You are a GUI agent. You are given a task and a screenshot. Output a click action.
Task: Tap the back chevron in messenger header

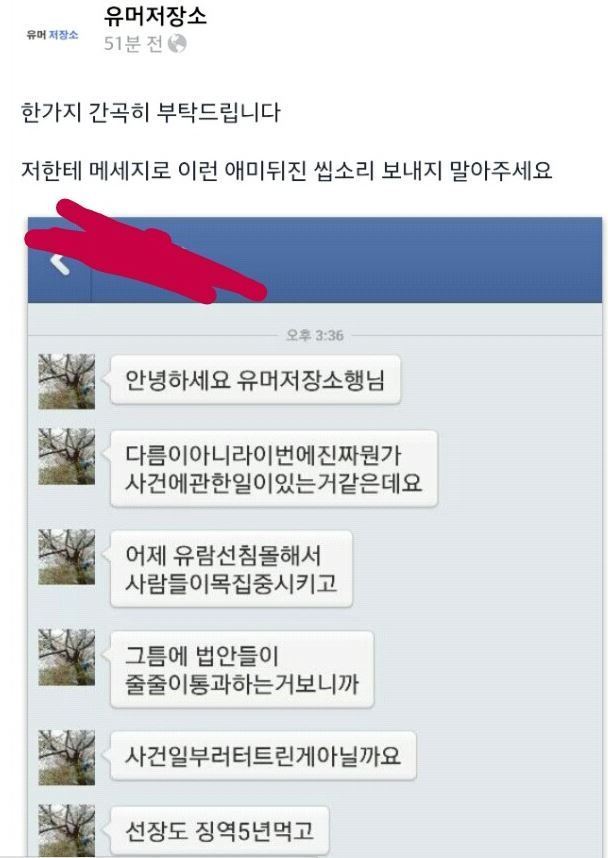click(59, 262)
